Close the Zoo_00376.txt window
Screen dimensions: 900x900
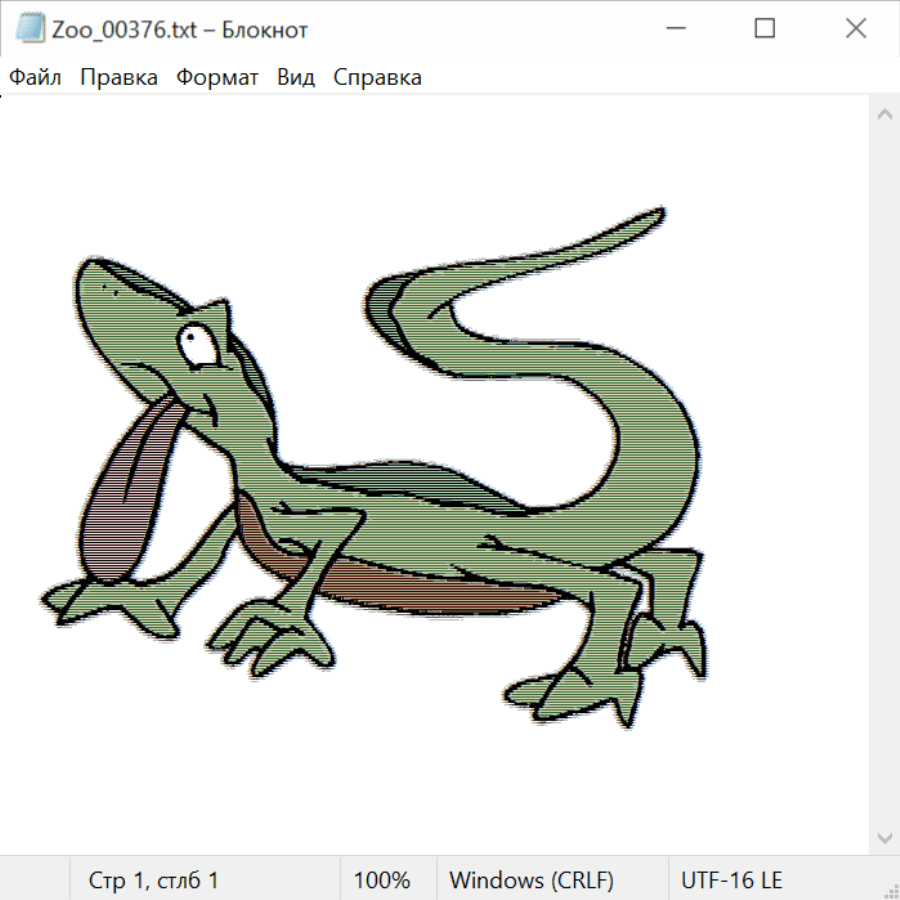point(856,29)
